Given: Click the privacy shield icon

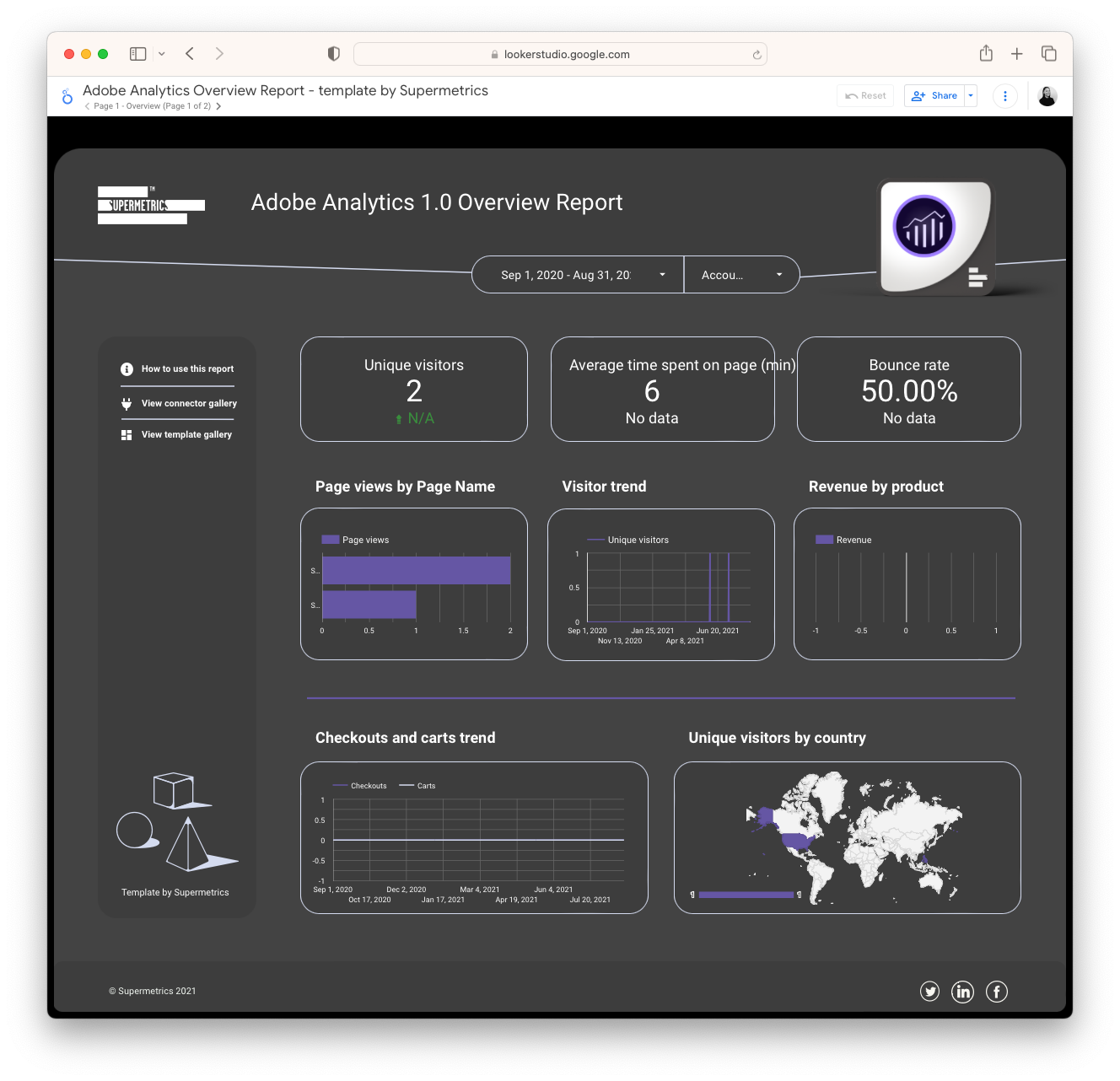Looking at the screenshot, I should click(x=334, y=54).
